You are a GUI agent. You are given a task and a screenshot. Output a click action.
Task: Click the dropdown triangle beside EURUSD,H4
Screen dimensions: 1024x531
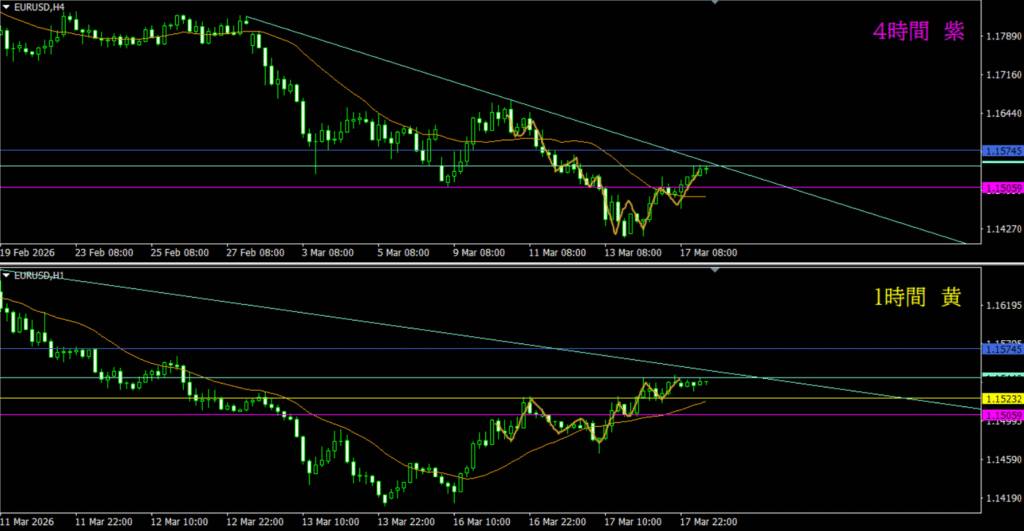pyautogui.click(x=7, y=7)
